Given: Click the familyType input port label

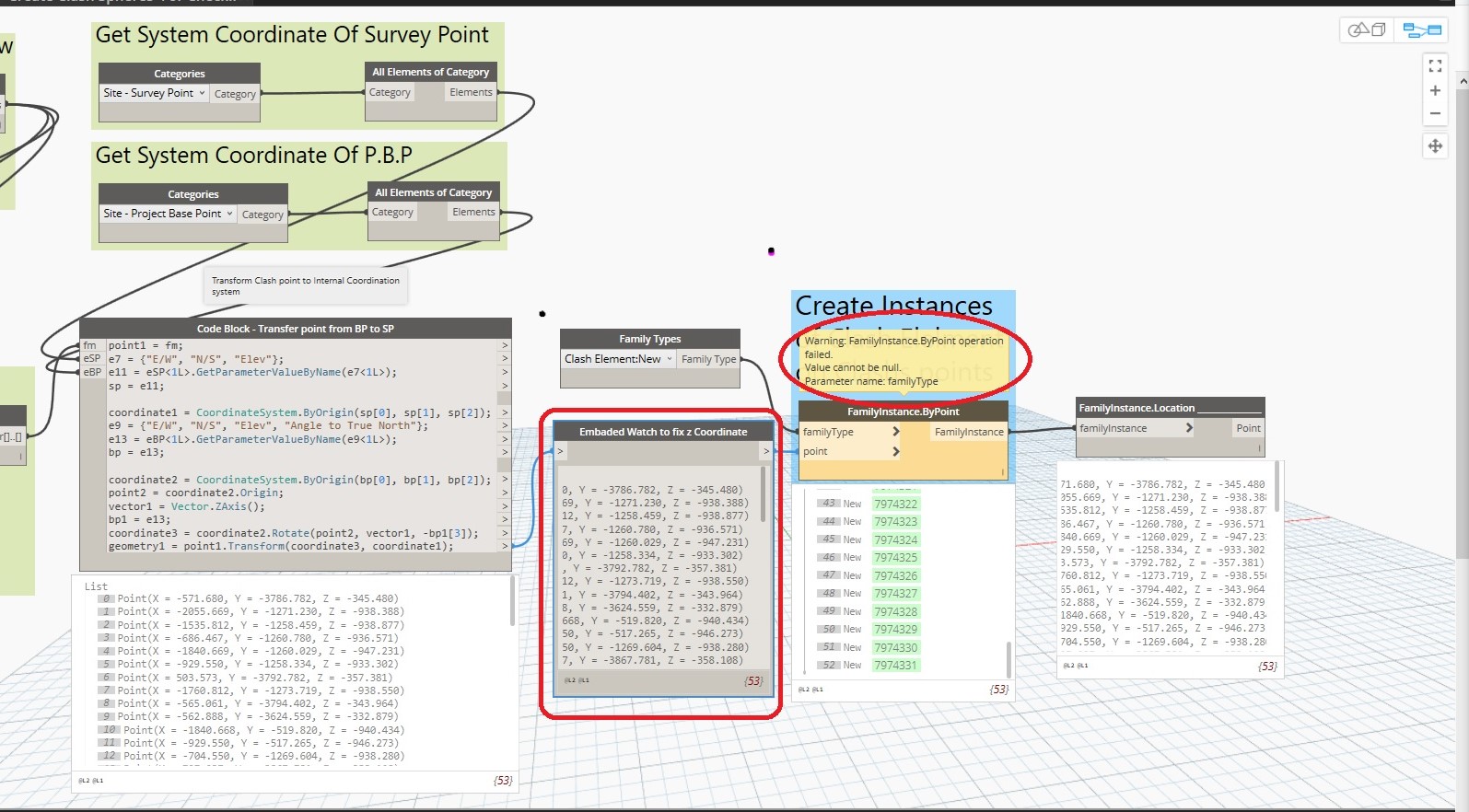Looking at the screenshot, I should [x=828, y=432].
